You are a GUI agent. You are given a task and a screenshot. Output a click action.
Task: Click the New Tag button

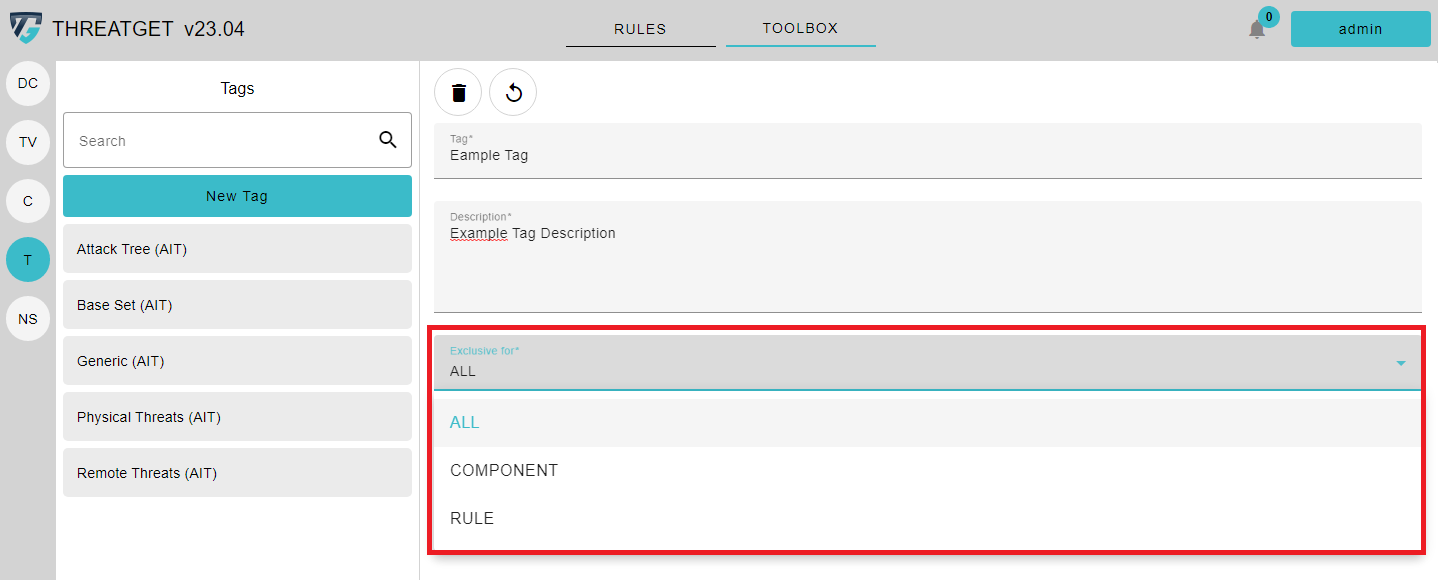point(237,196)
